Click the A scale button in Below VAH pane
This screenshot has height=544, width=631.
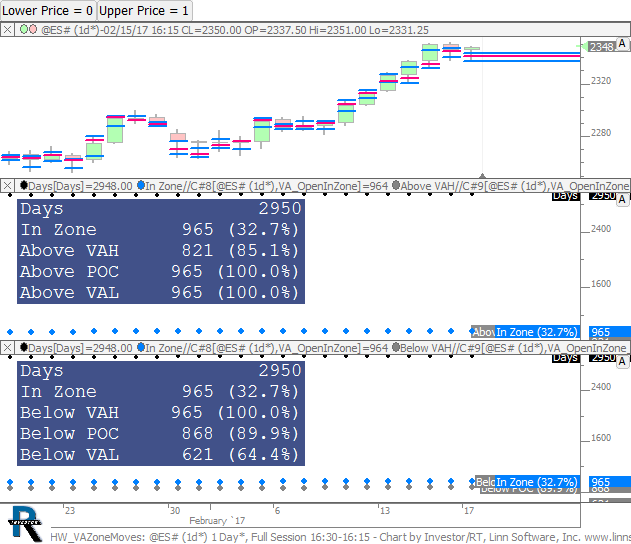[622, 361]
